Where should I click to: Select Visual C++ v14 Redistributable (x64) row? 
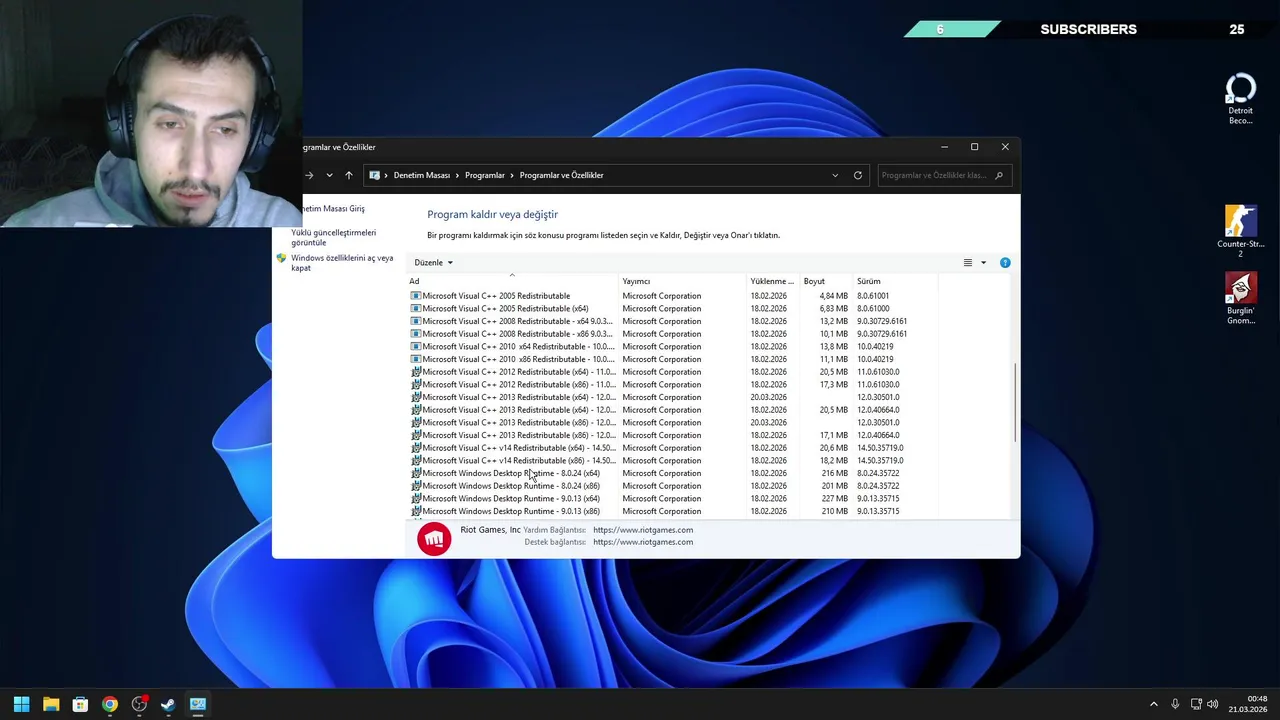click(672, 448)
